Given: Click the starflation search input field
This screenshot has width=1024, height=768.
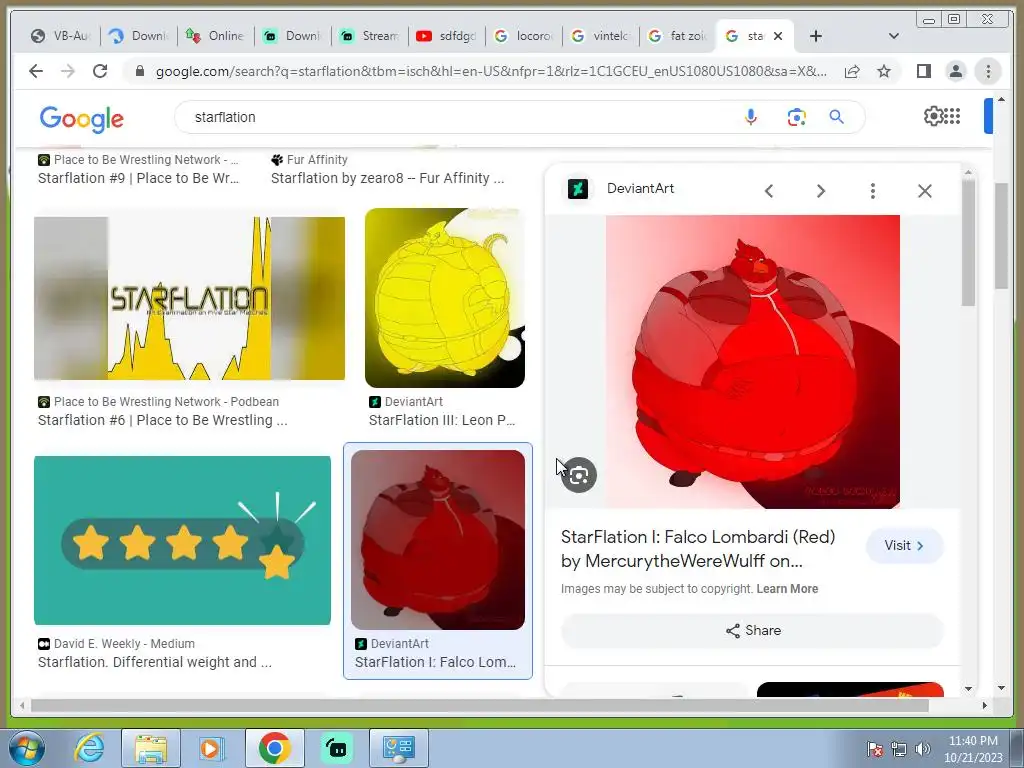Looking at the screenshot, I should (x=457, y=117).
